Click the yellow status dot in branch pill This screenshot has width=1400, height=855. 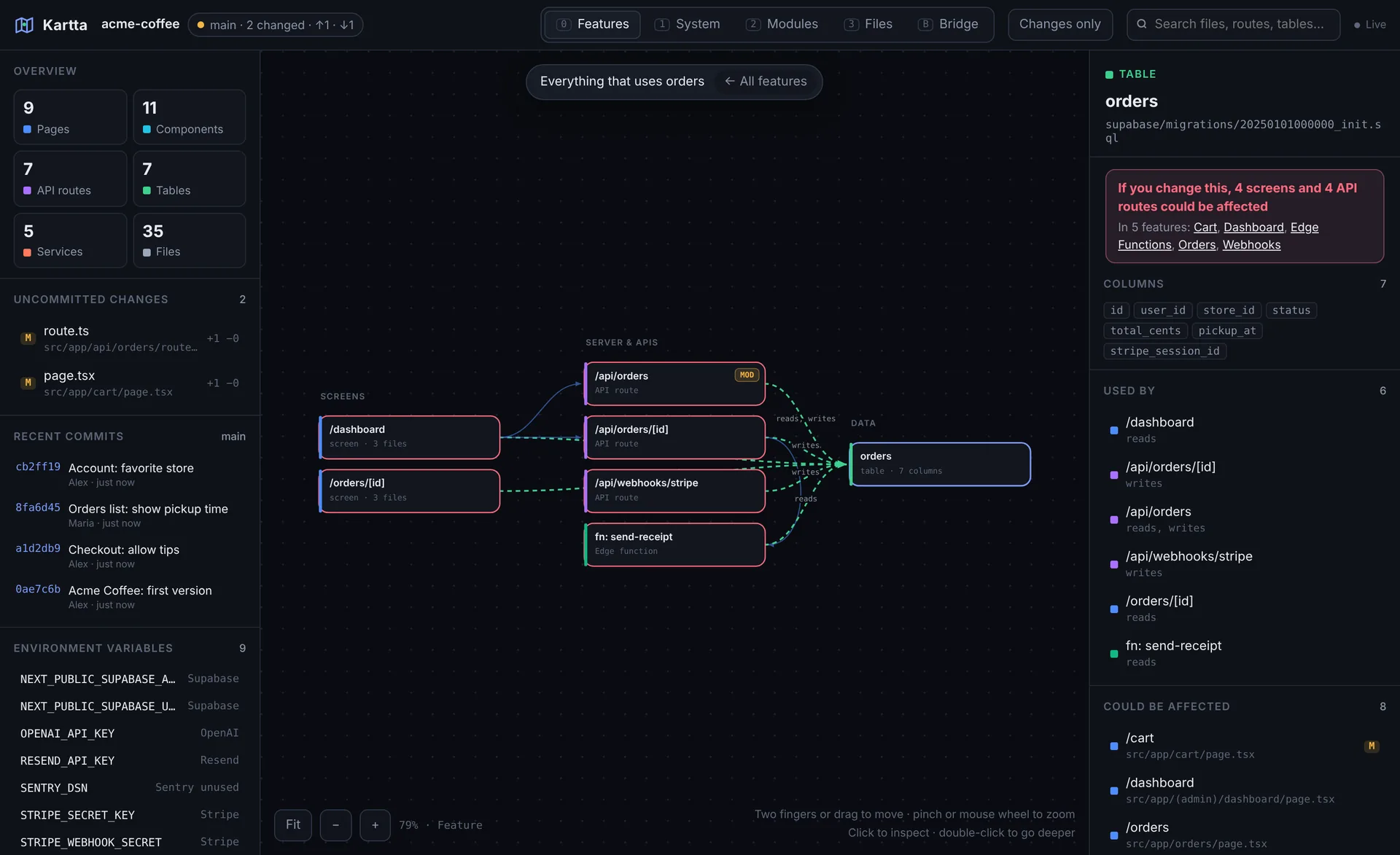(x=201, y=25)
